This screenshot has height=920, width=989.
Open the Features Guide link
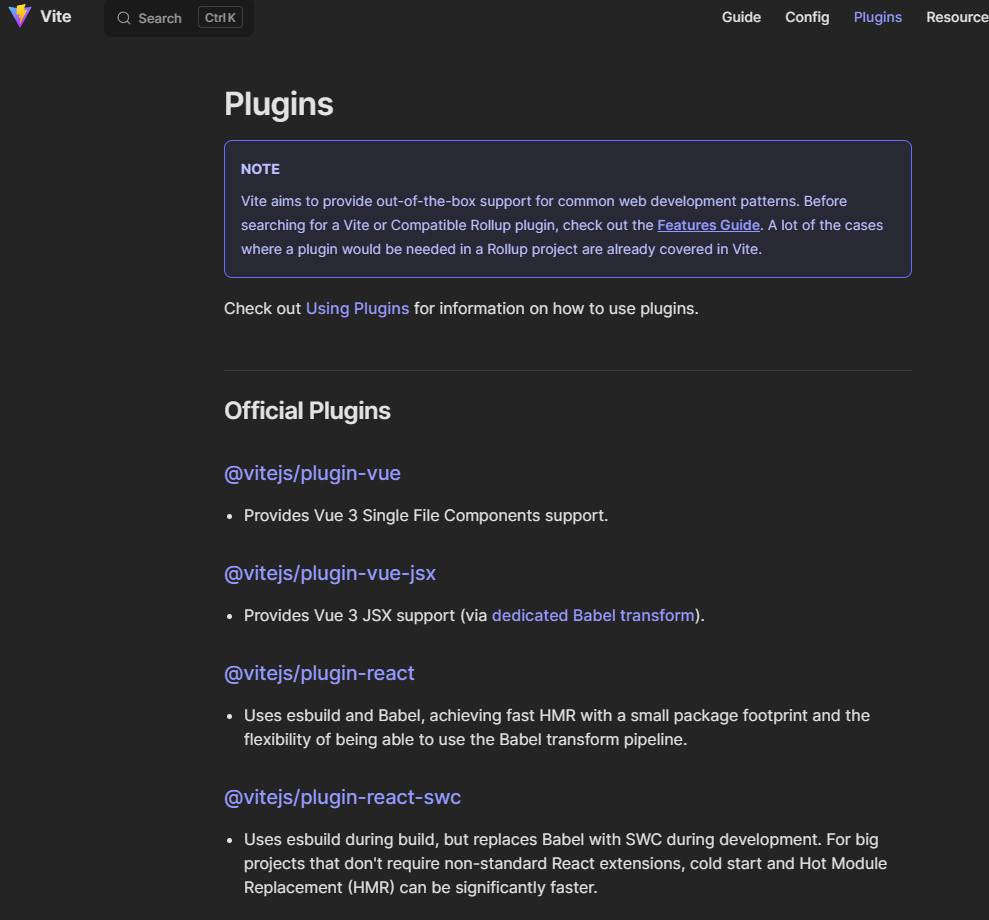coord(708,225)
